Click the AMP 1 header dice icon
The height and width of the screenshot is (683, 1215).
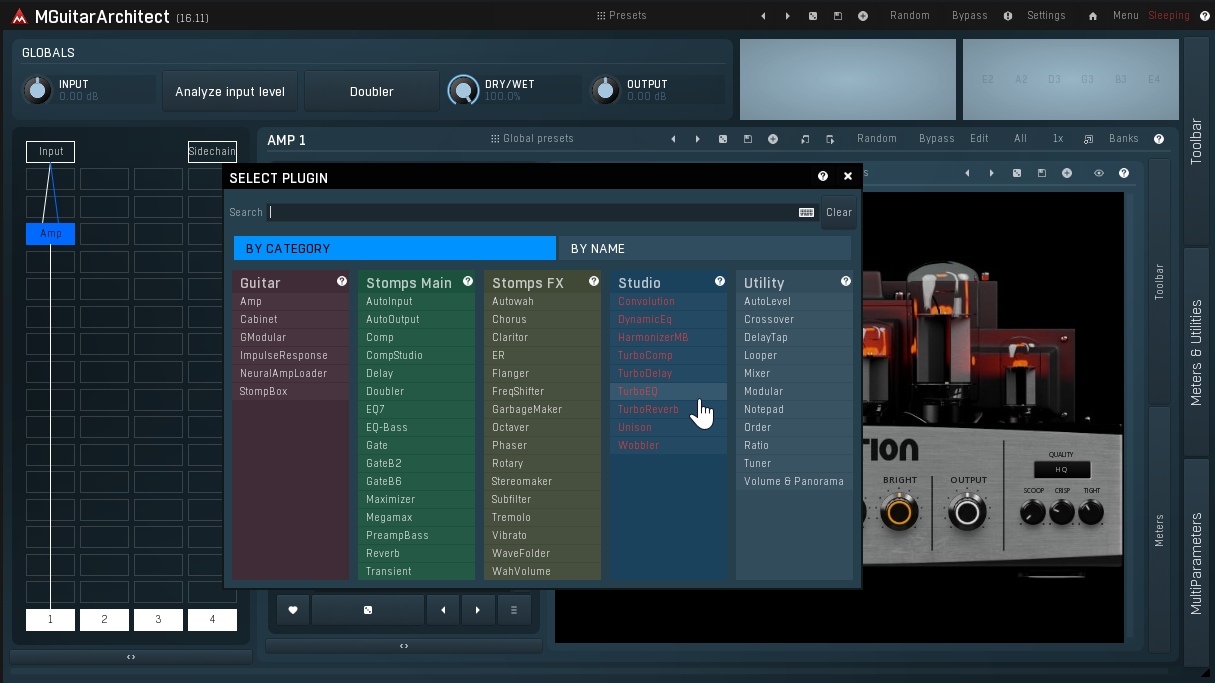[723, 139]
